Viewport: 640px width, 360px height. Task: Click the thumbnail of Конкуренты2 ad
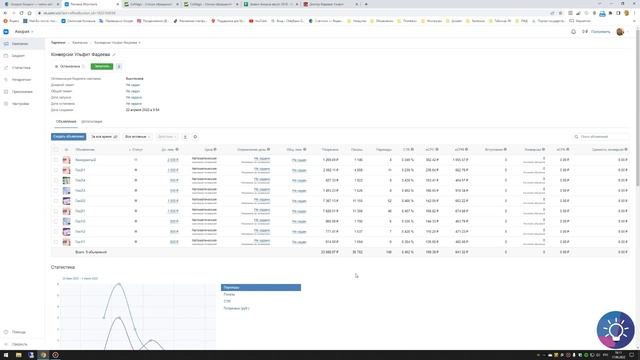point(67,160)
